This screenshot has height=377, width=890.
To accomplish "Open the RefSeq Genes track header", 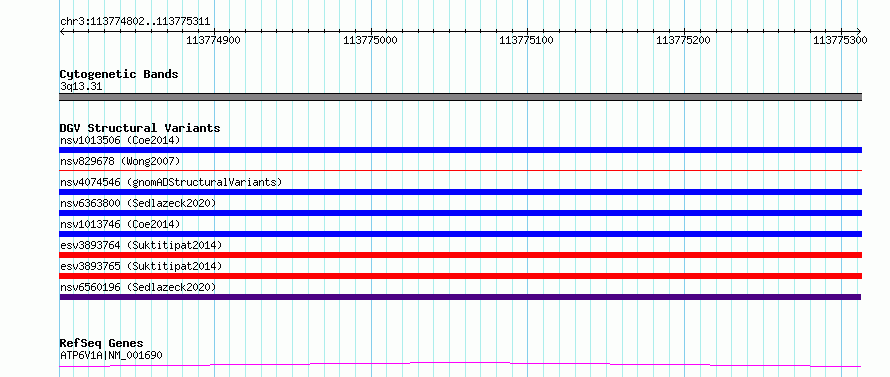I will pyautogui.click(x=102, y=344).
